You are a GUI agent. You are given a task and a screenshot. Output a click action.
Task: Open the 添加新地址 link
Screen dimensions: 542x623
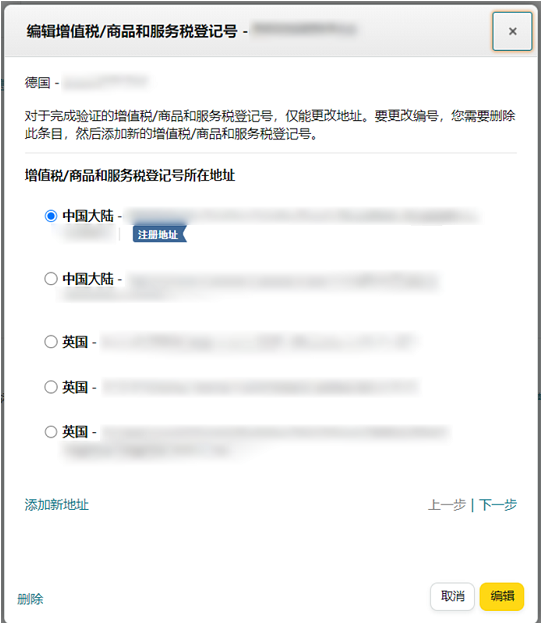56,505
